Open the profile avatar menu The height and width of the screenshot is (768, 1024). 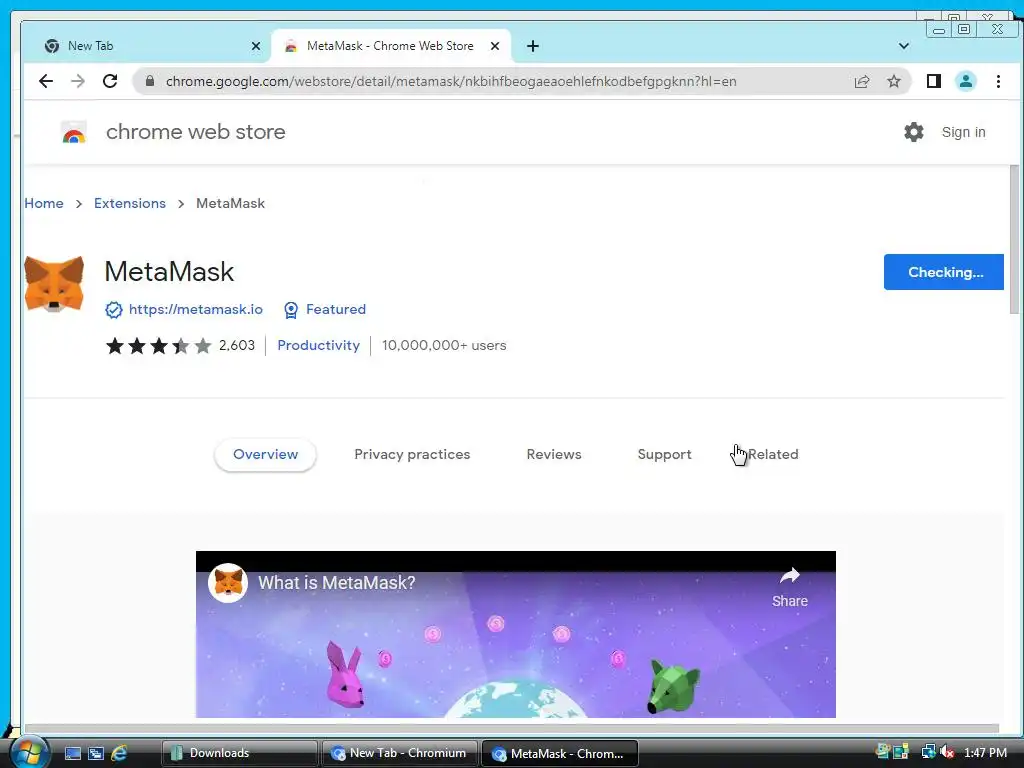pyautogui.click(x=965, y=81)
